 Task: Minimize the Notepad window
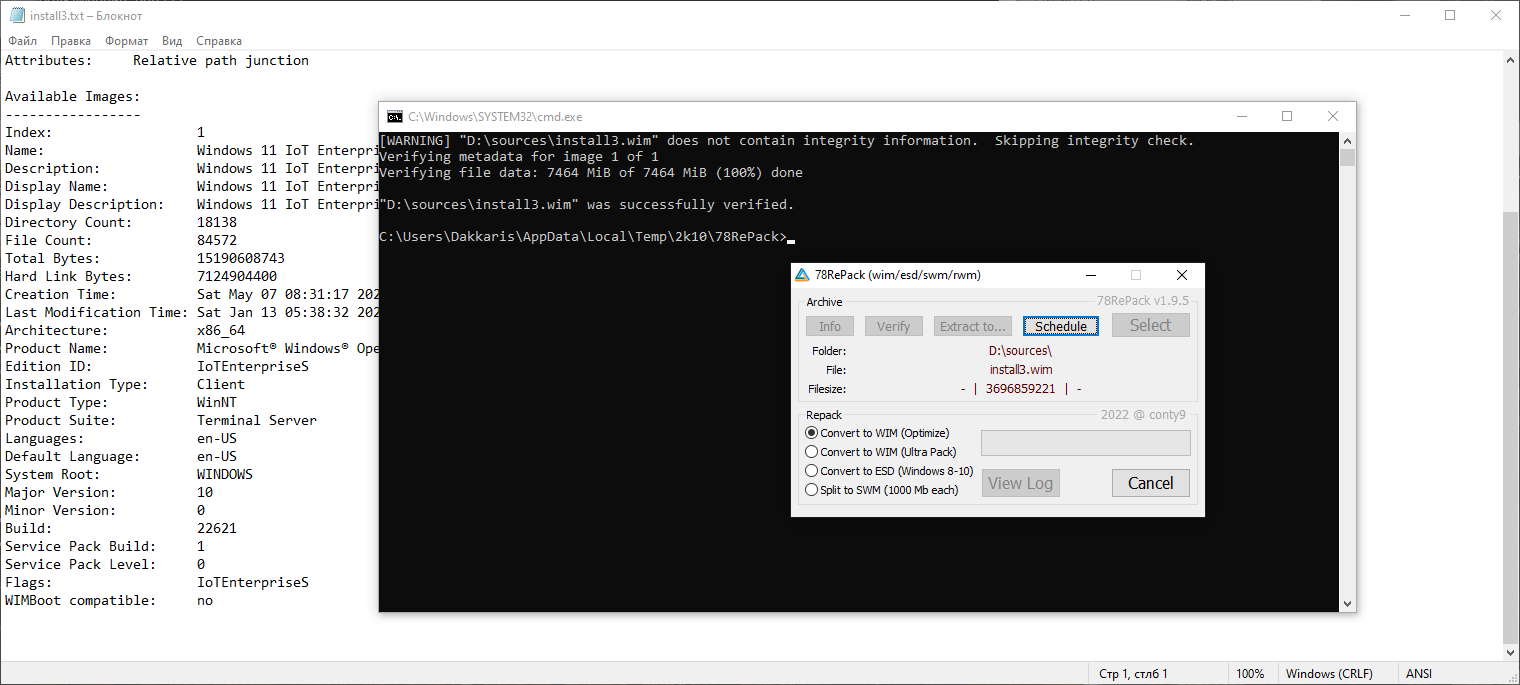click(1404, 15)
